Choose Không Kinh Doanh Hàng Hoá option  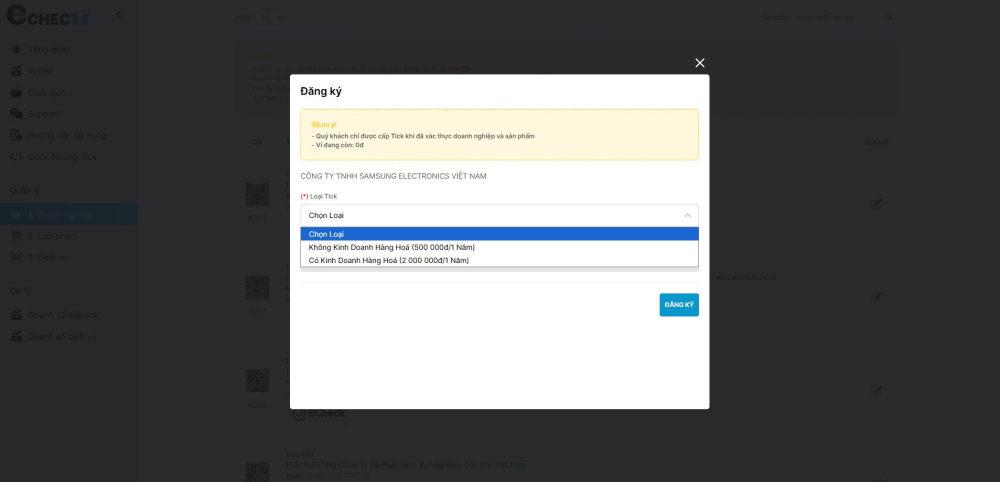pos(499,247)
